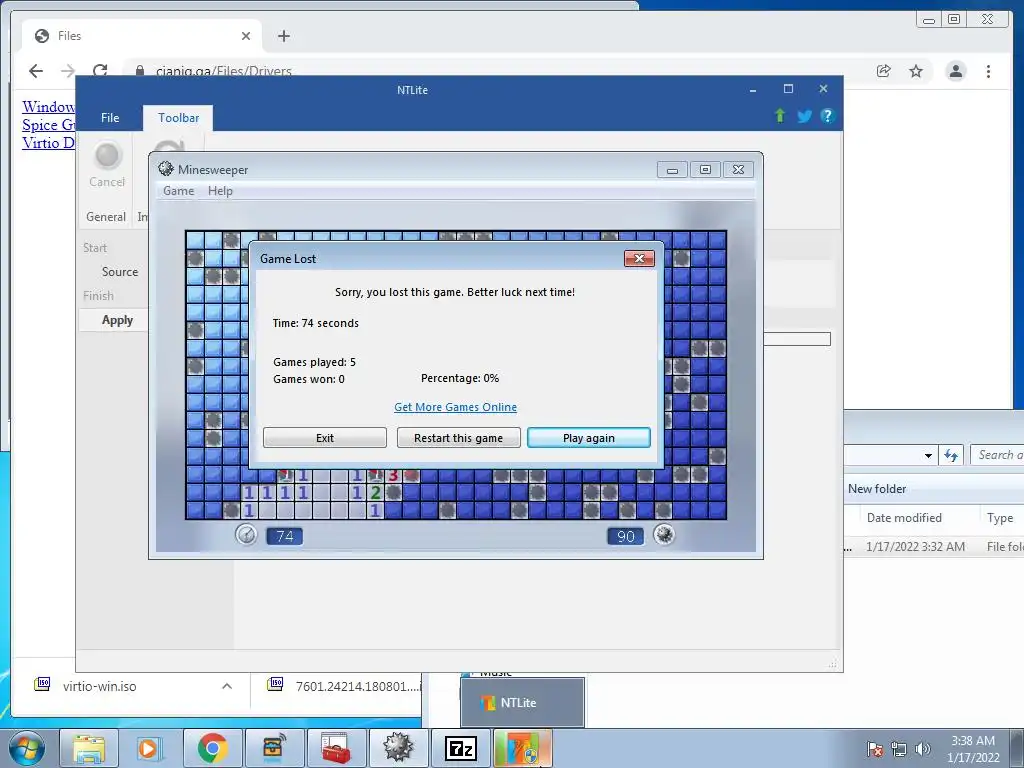Open a new Chrome tab
This screenshot has height=768, width=1024.
point(283,36)
